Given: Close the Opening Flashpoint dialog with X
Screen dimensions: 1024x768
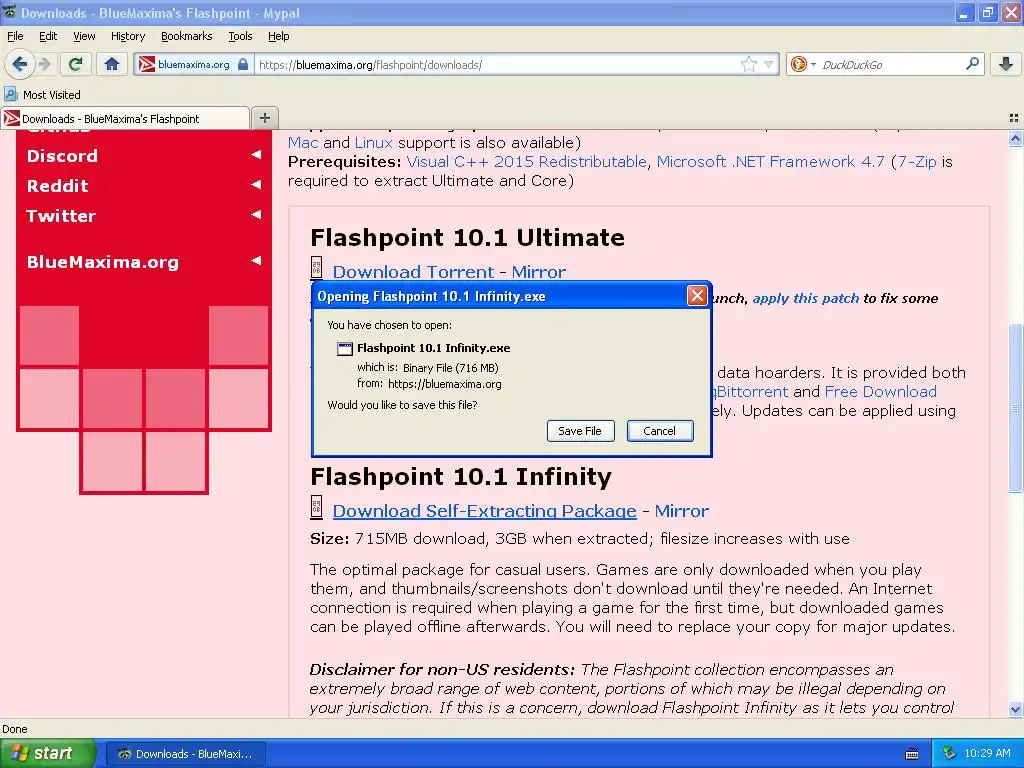Looking at the screenshot, I should 697,296.
